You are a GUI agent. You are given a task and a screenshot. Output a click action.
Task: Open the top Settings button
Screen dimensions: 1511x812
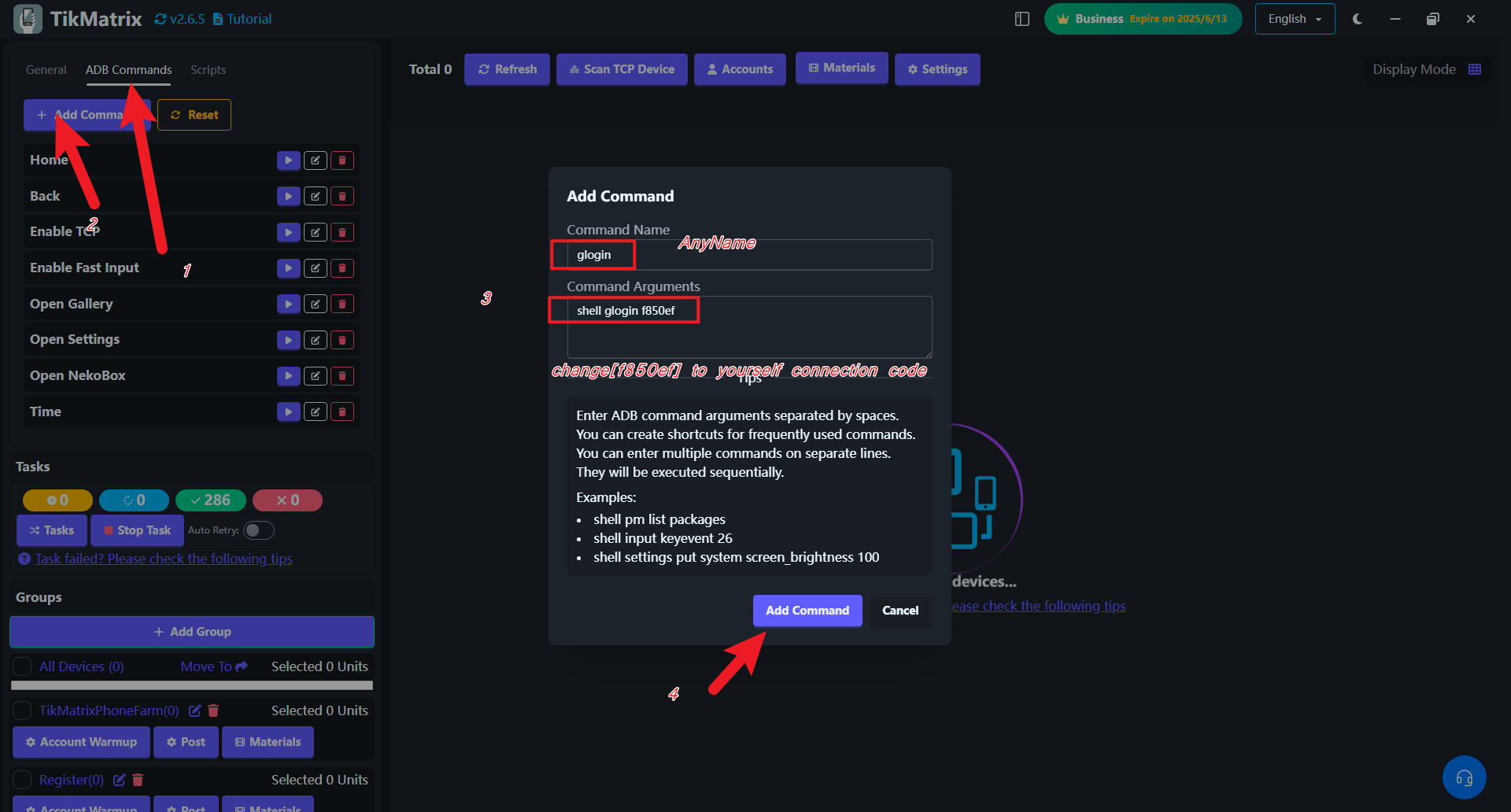937,69
